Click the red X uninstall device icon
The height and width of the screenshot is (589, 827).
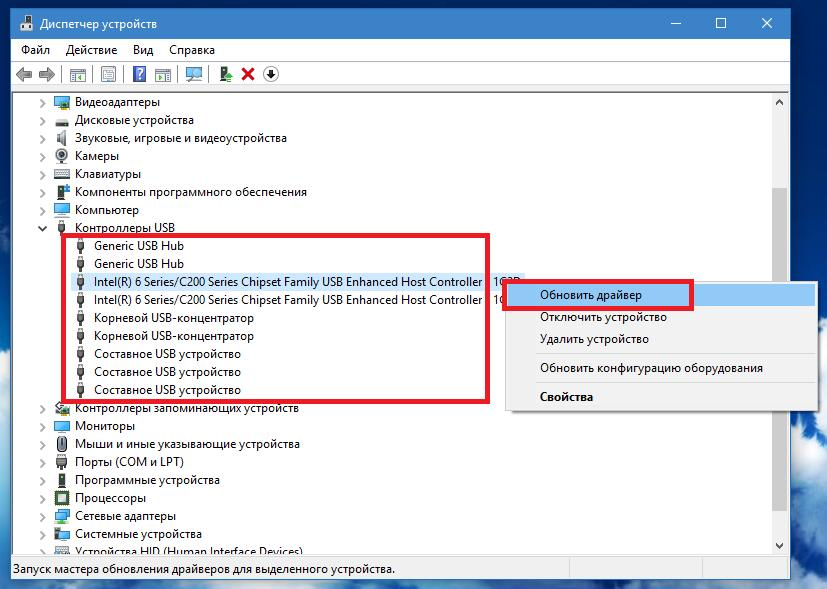click(x=248, y=74)
